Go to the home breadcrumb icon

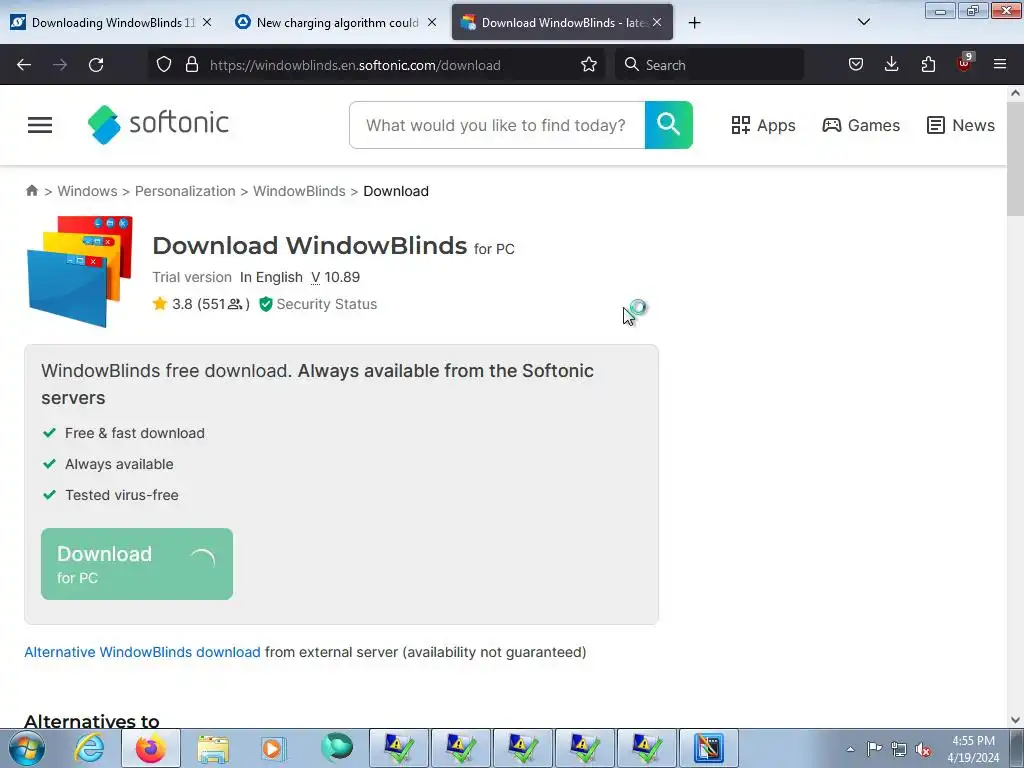point(31,191)
